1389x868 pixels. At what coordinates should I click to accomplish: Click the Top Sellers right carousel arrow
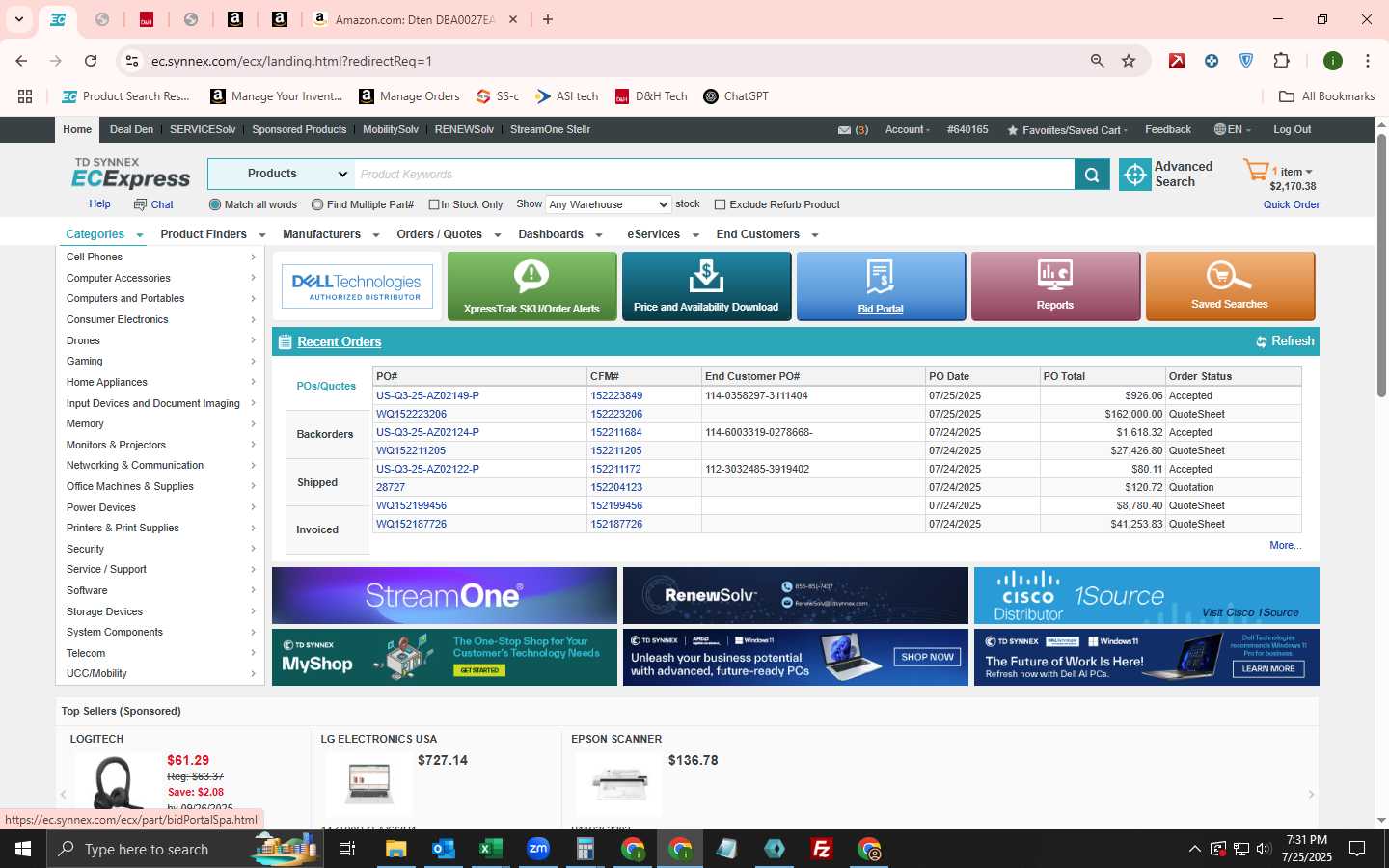[1311, 795]
